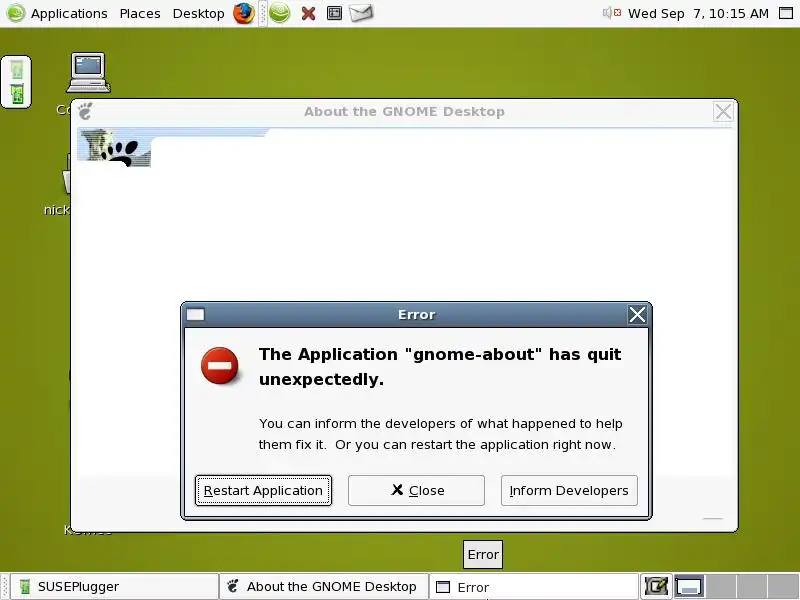The width and height of the screenshot is (800, 600).
Task: Select the Error taskbar entry
Action: [x=534, y=587]
